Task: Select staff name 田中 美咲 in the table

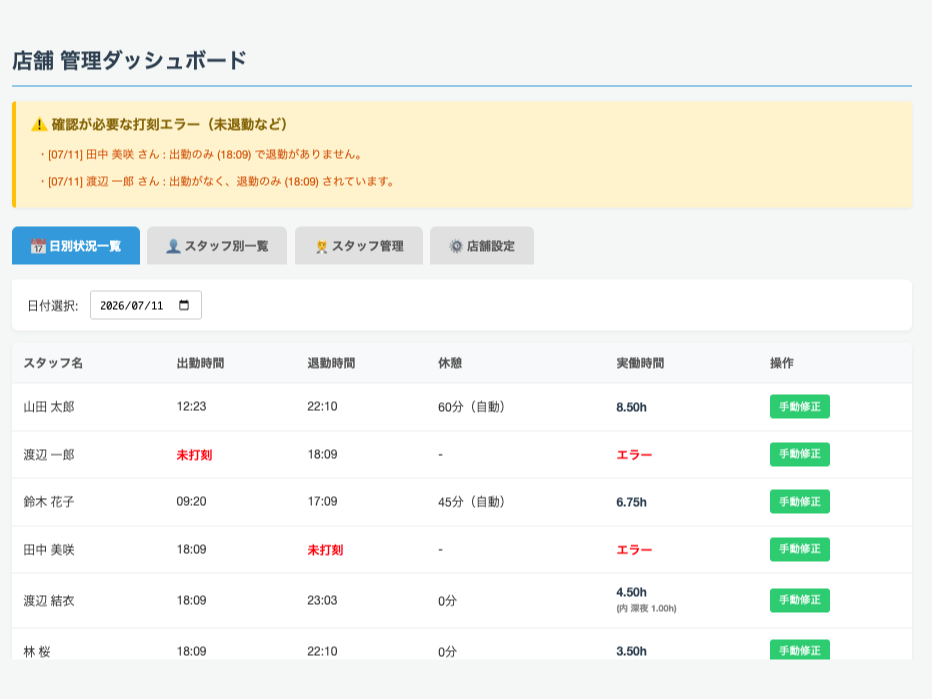Action: point(49,550)
